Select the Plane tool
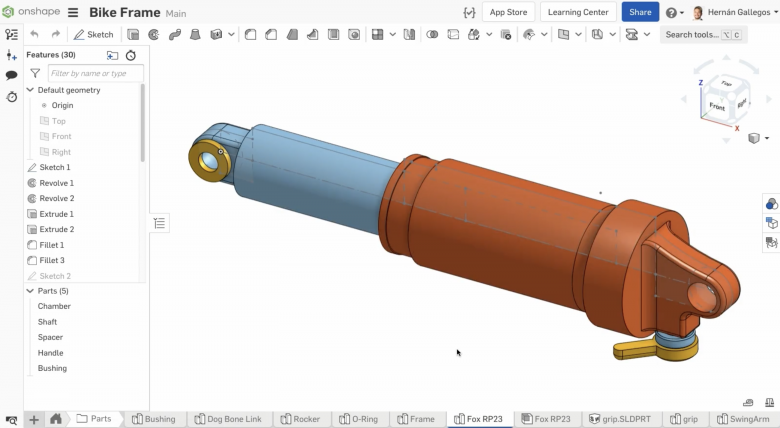The height and width of the screenshot is (428, 780). point(563,34)
